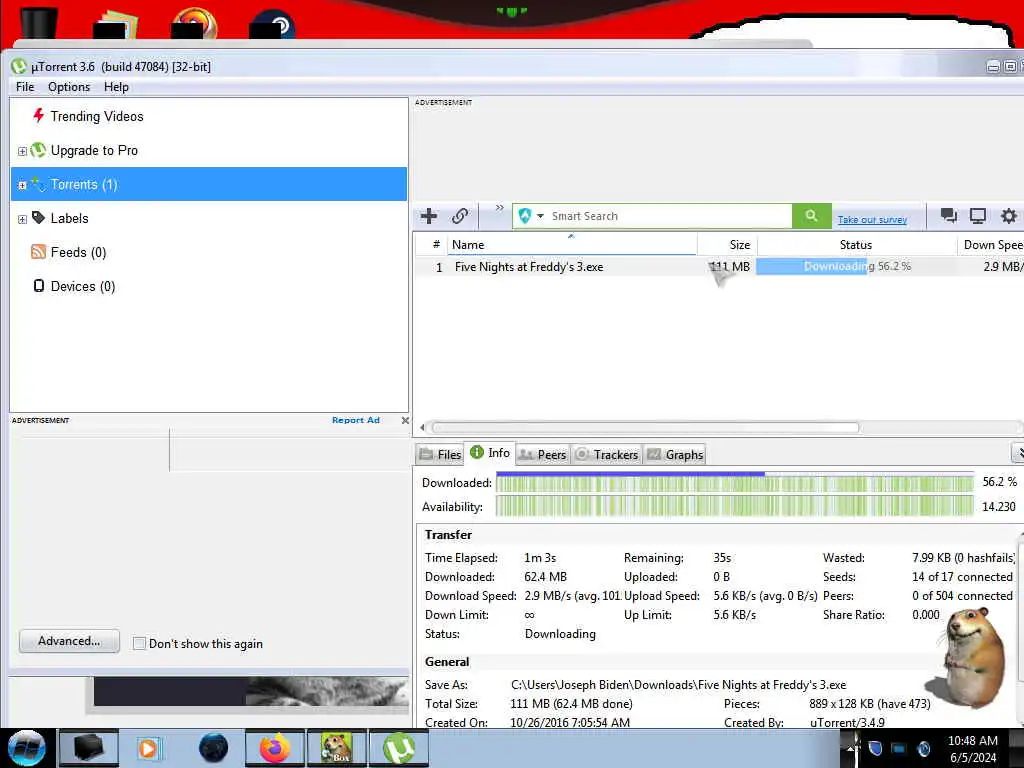The width and height of the screenshot is (1024, 768).
Task: Click the Availability pieces bar
Action: pos(735,506)
